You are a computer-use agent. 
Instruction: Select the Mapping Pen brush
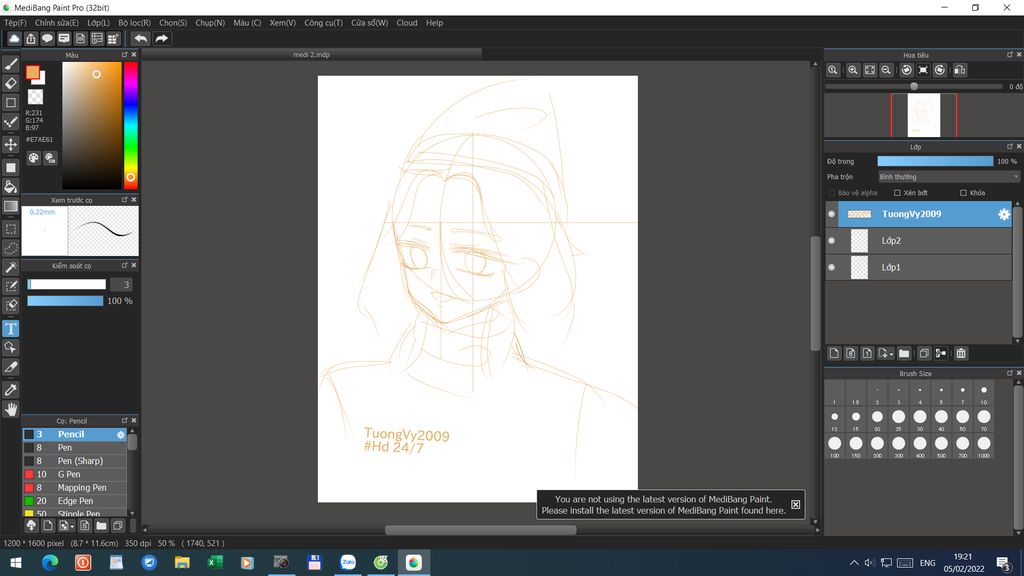[x=74, y=487]
